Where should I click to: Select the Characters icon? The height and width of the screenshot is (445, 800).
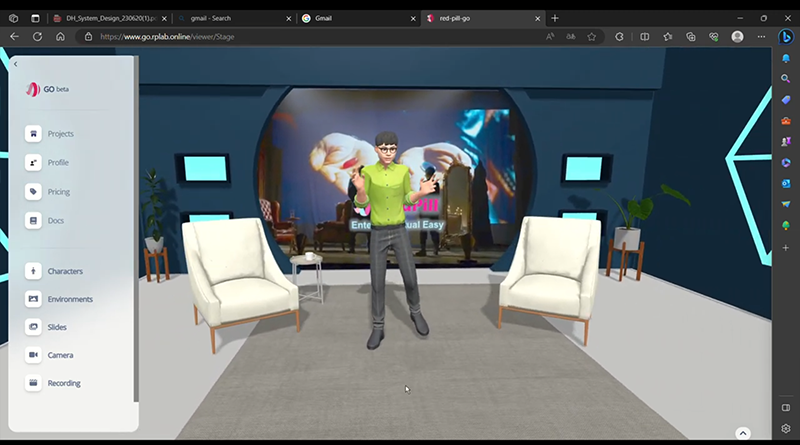point(34,271)
